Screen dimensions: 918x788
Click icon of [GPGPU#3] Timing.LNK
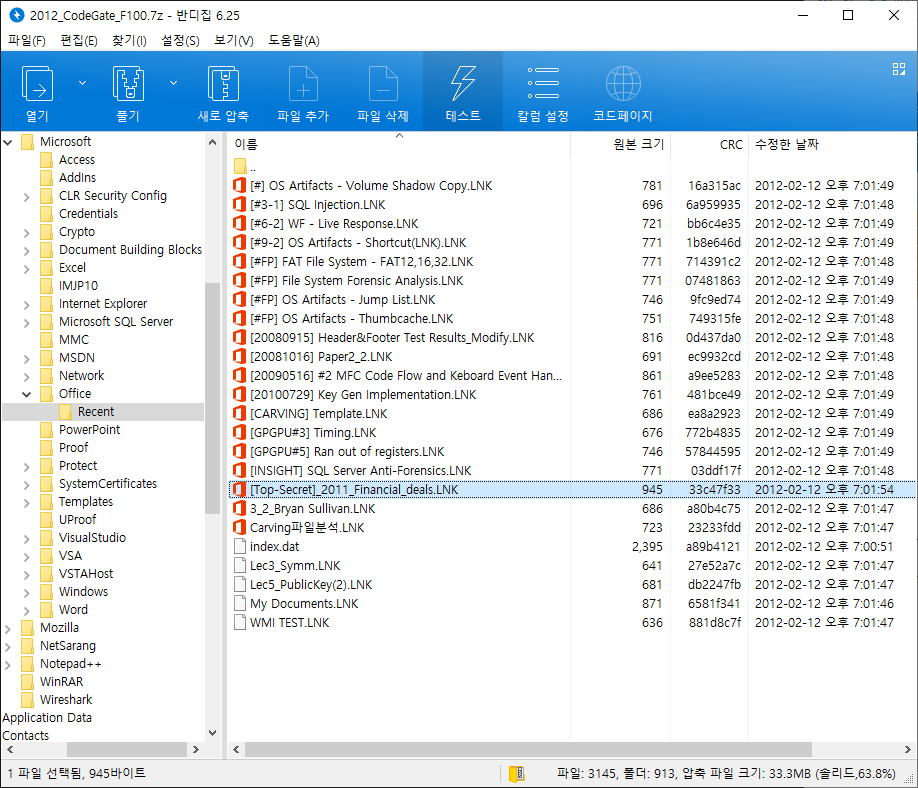239,433
